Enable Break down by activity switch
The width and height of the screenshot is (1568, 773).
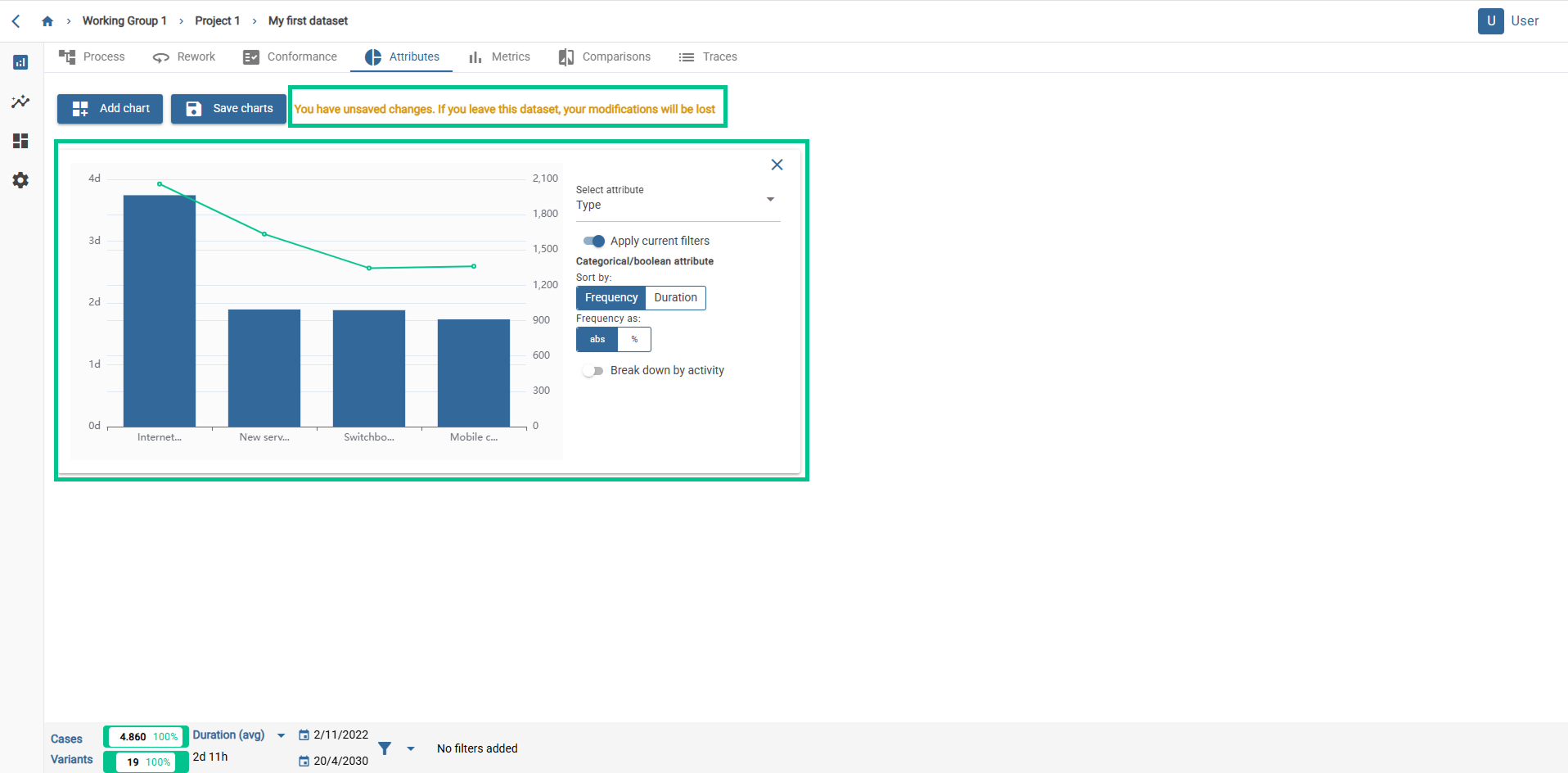coord(593,371)
